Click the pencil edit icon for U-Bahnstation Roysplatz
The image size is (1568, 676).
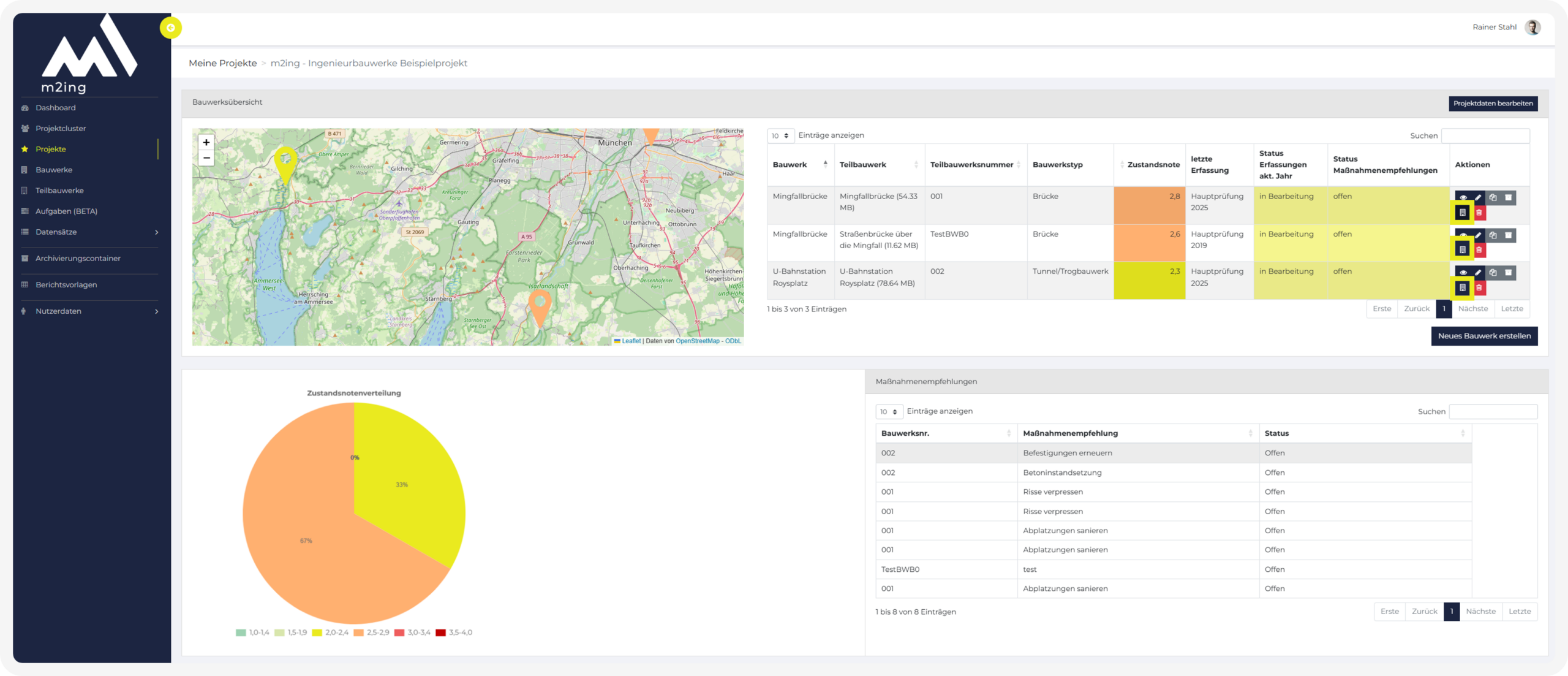point(1478,273)
